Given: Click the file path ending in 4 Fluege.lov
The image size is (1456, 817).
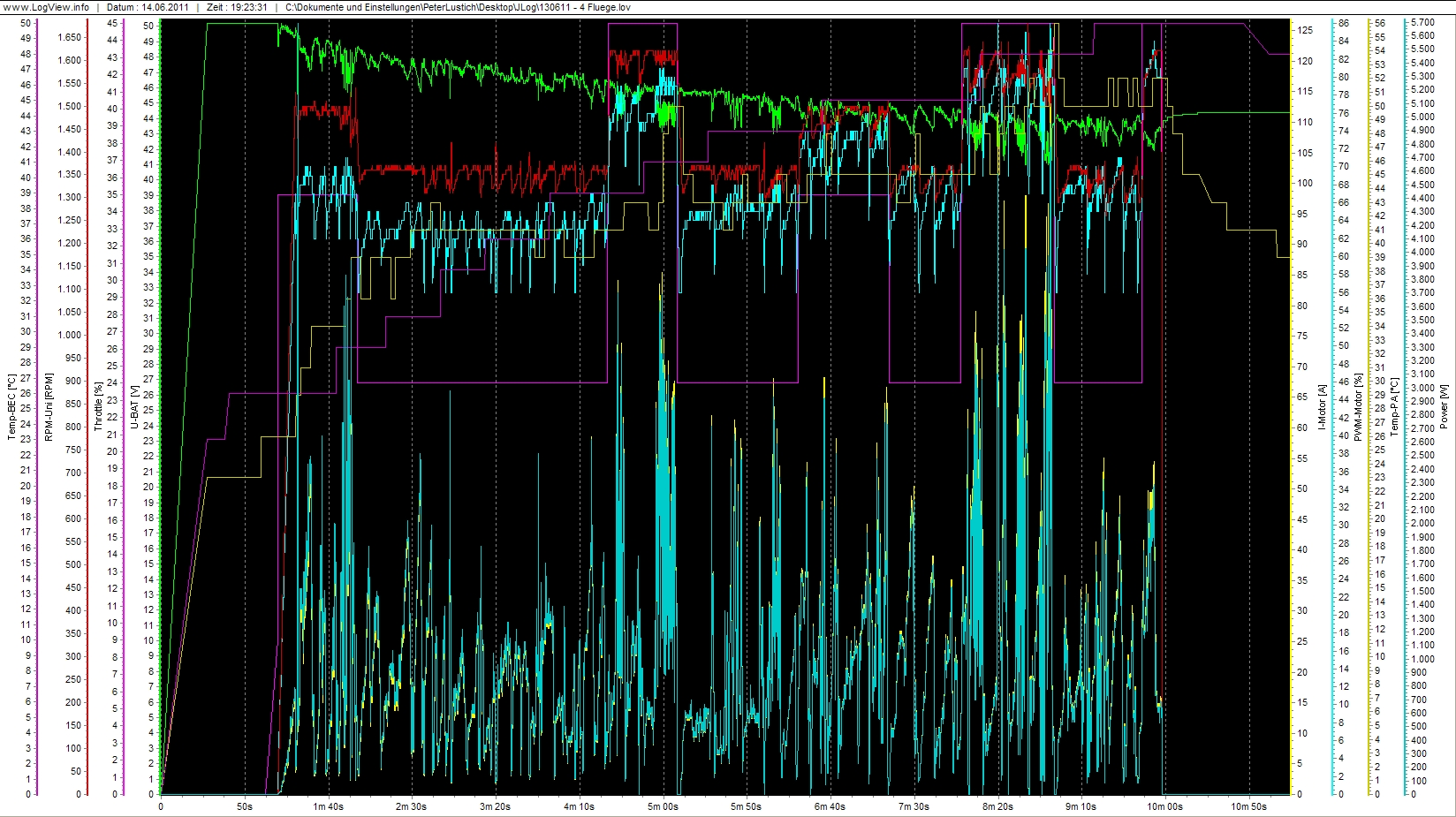Looking at the screenshot, I should point(458,7).
